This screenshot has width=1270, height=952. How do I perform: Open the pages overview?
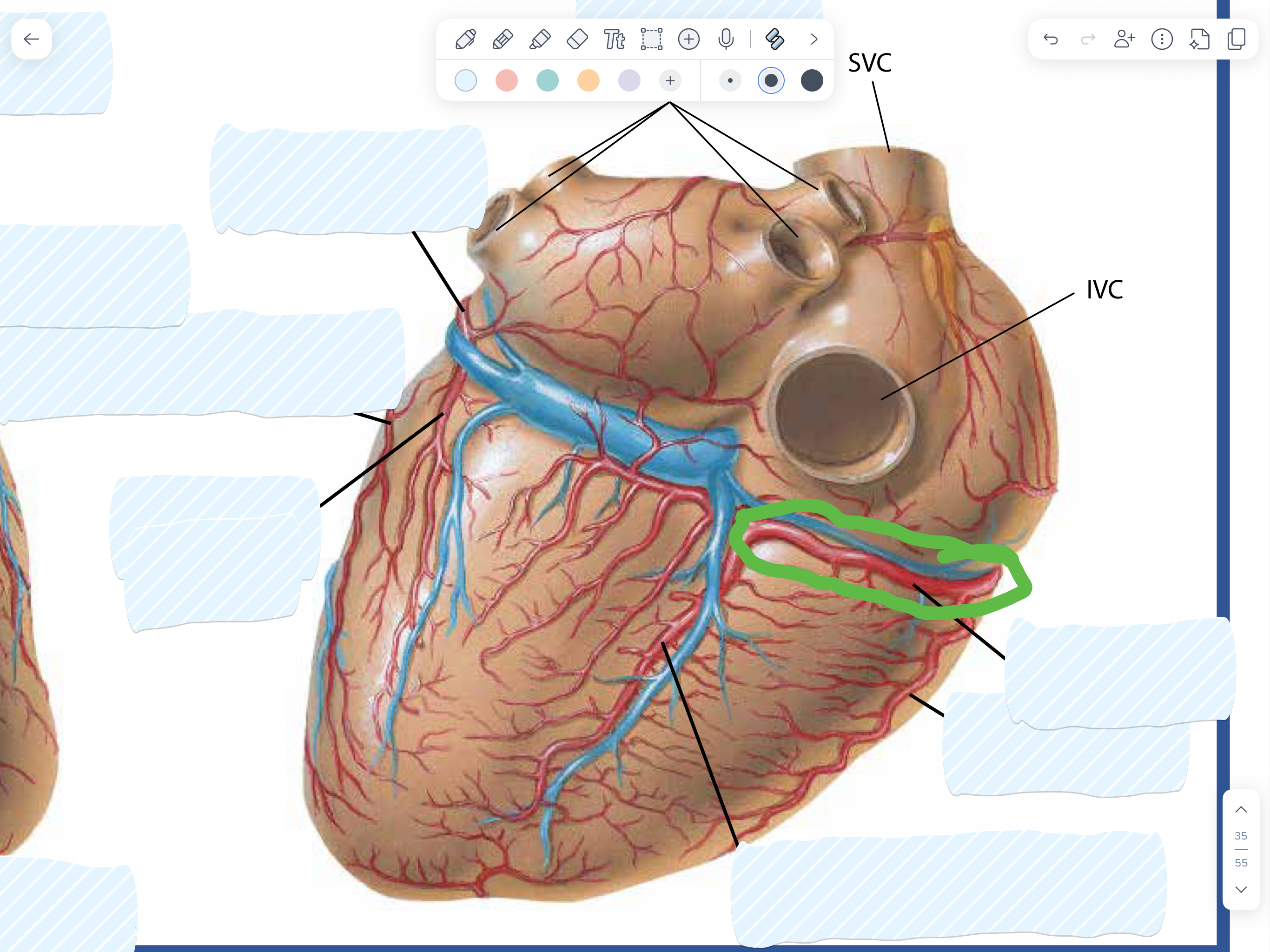(x=1236, y=39)
